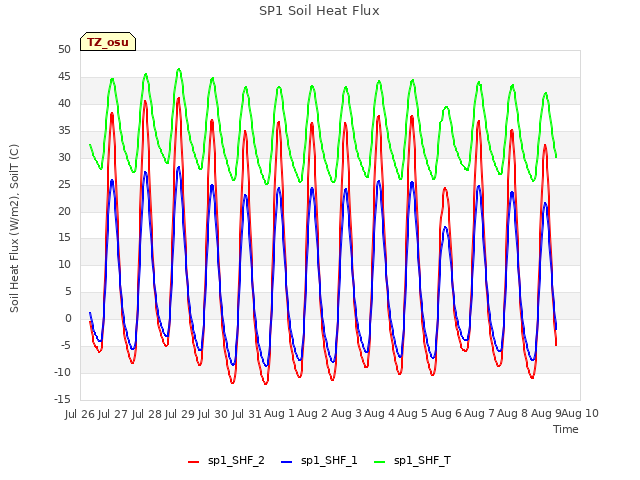Image resolution: width=640 pixels, height=480 pixels.
Task: Click the Aug 1 x-axis tick label
Action: click(280, 413)
